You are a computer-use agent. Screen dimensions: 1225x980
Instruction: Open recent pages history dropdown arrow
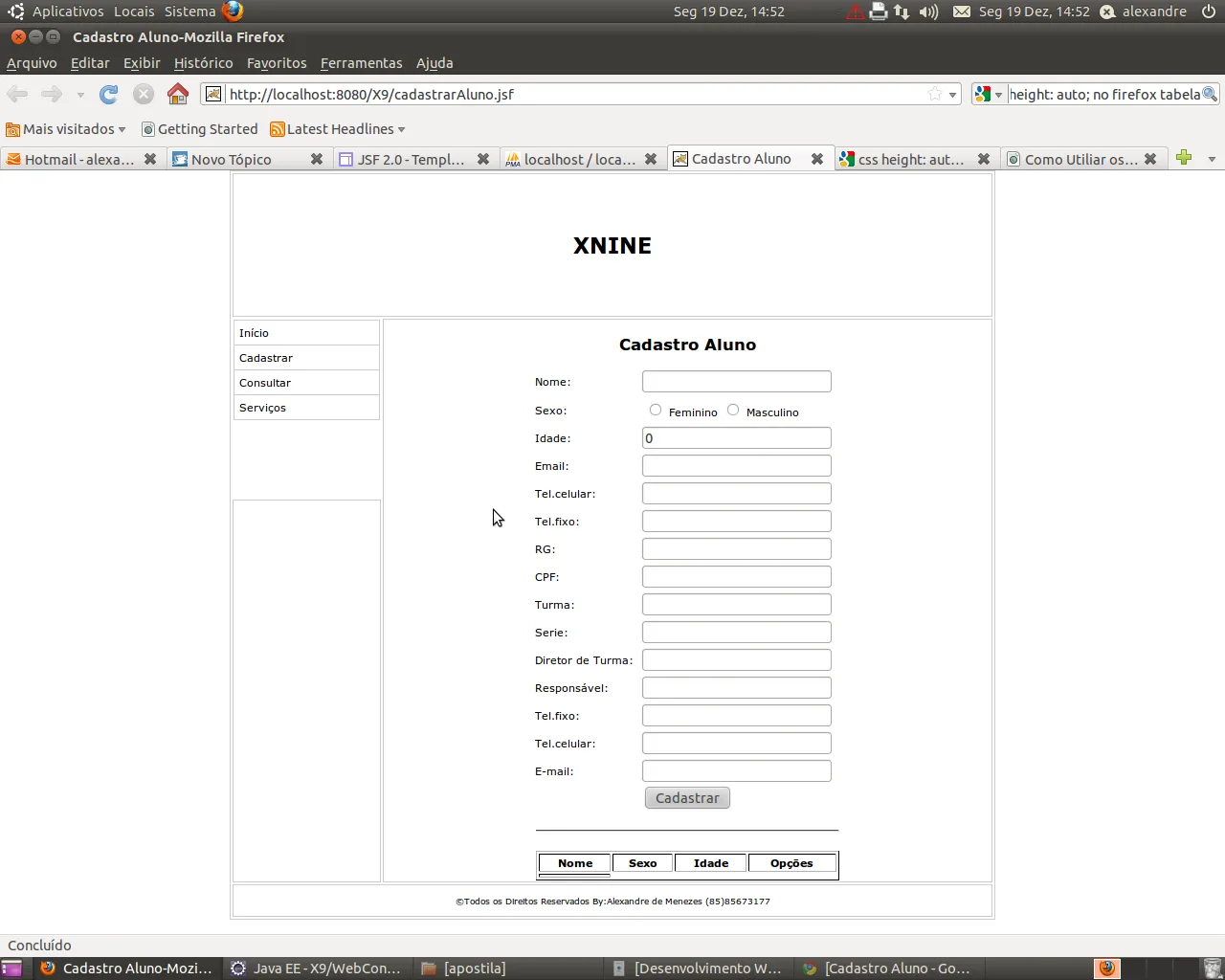pos(80,95)
